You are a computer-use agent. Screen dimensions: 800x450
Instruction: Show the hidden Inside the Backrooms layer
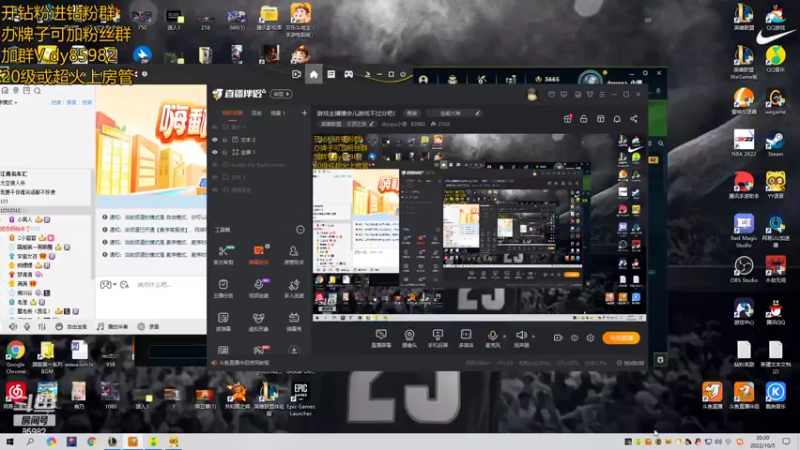215,165
